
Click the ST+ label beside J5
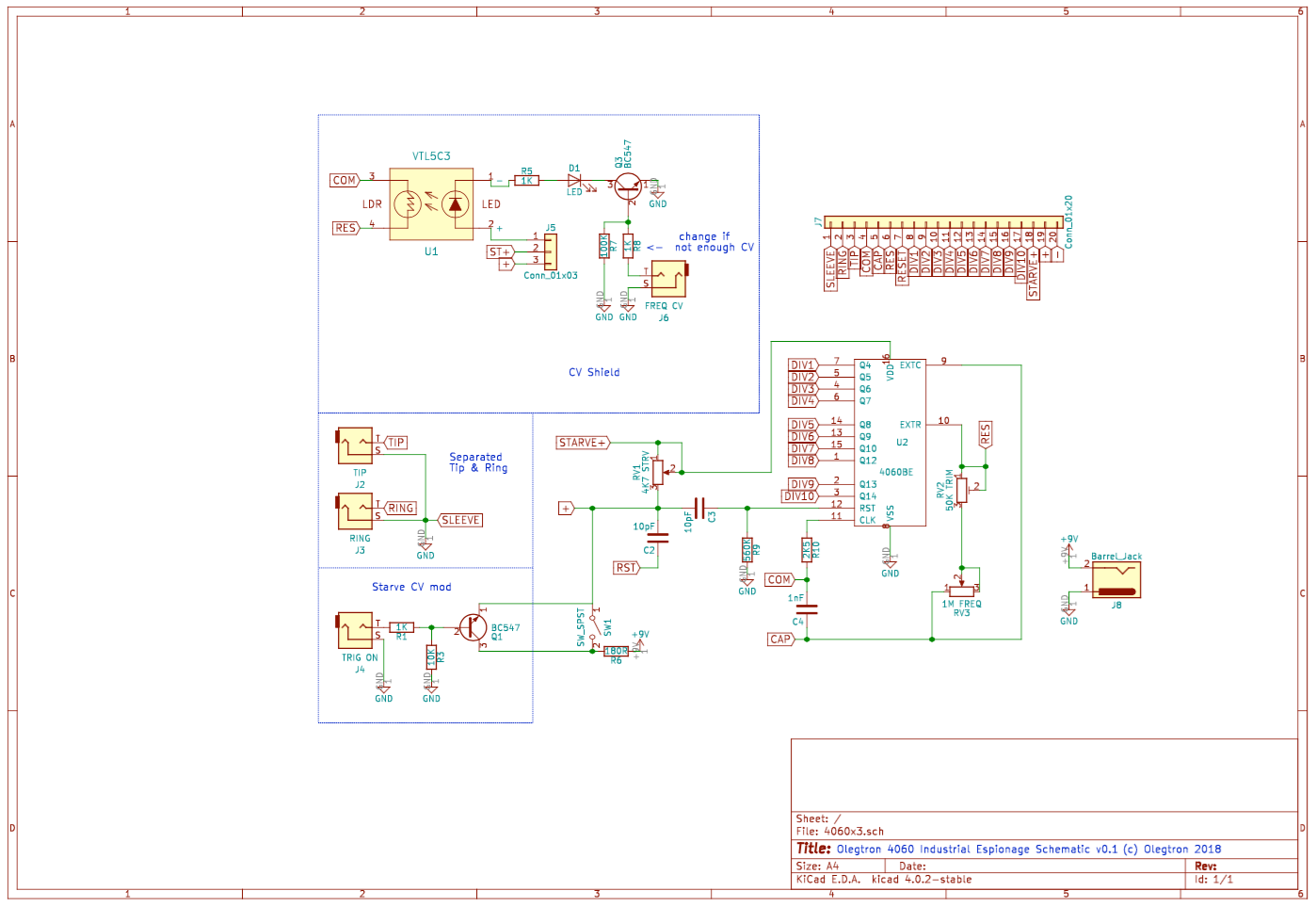click(x=500, y=251)
